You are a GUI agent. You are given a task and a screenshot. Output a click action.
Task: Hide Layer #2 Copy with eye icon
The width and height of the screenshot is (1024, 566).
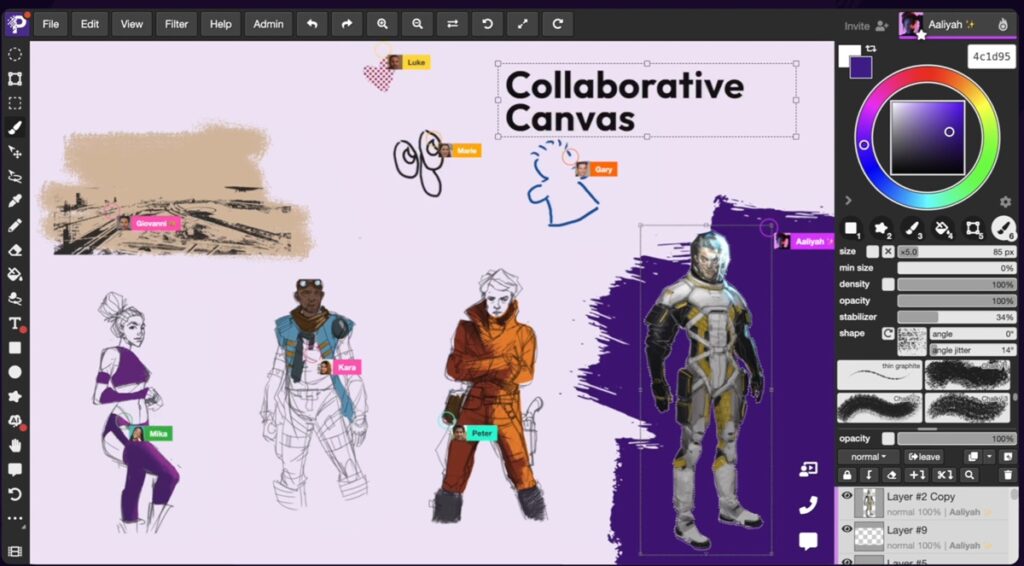(847, 496)
